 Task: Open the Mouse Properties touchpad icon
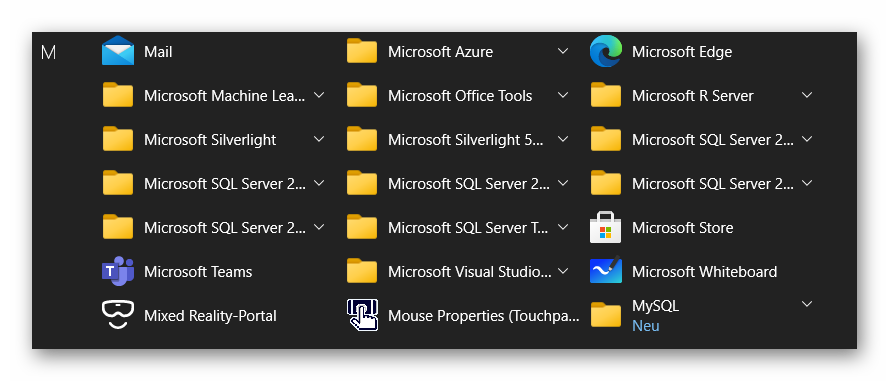(x=362, y=315)
